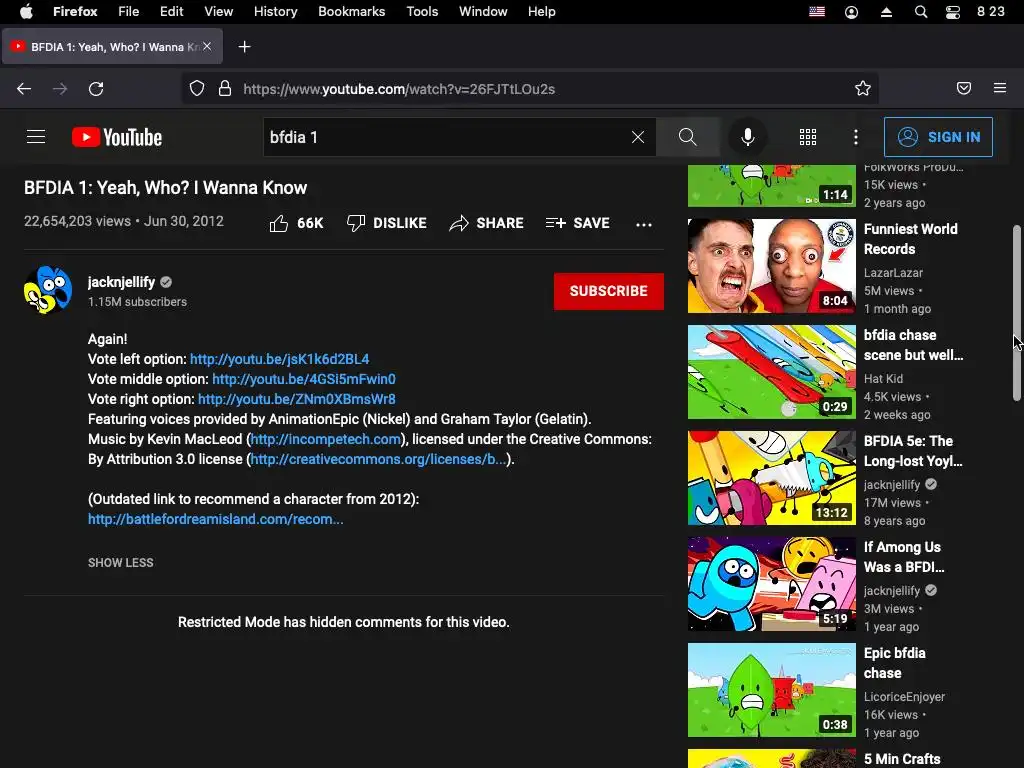Go to the YouTube home logo
The height and width of the screenshot is (768, 1024).
coord(117,137)
